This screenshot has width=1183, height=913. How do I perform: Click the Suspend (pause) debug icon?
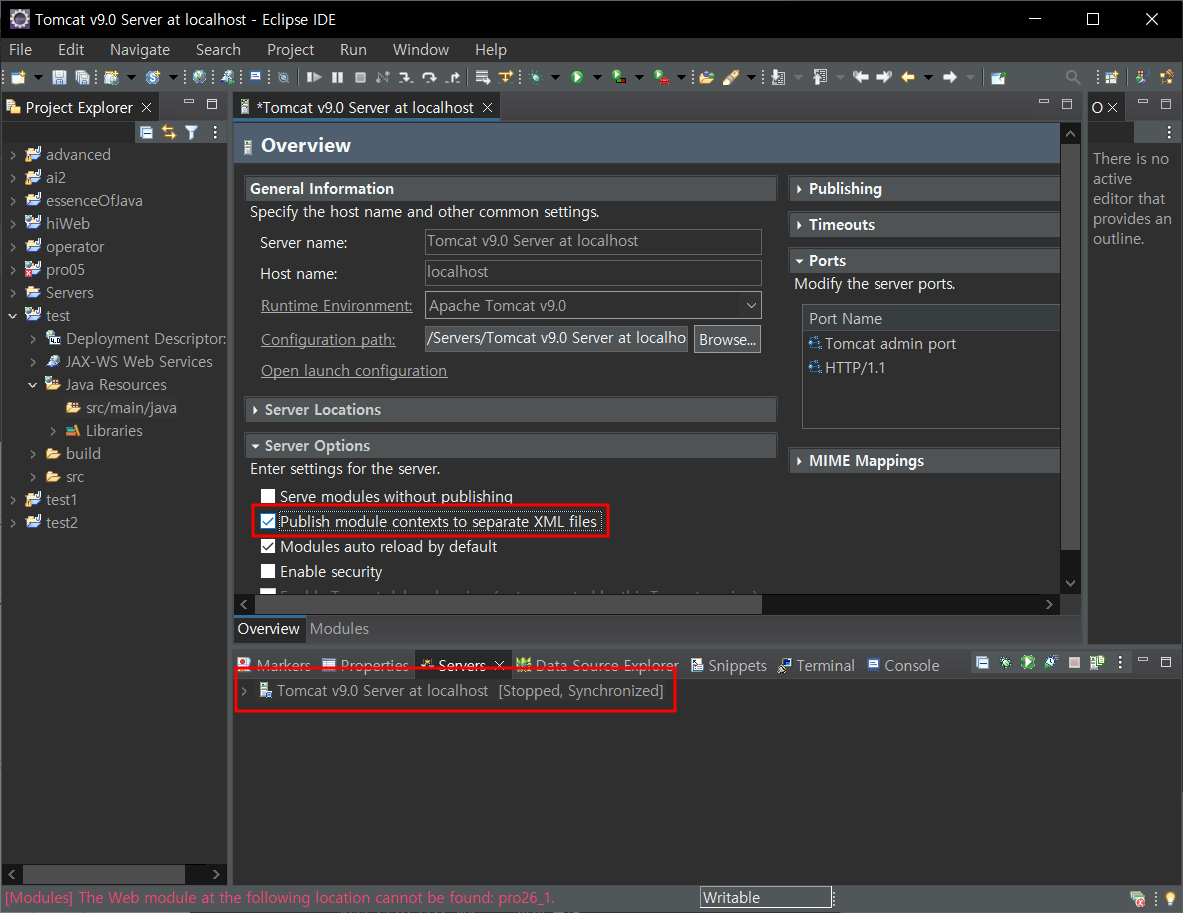337,77
